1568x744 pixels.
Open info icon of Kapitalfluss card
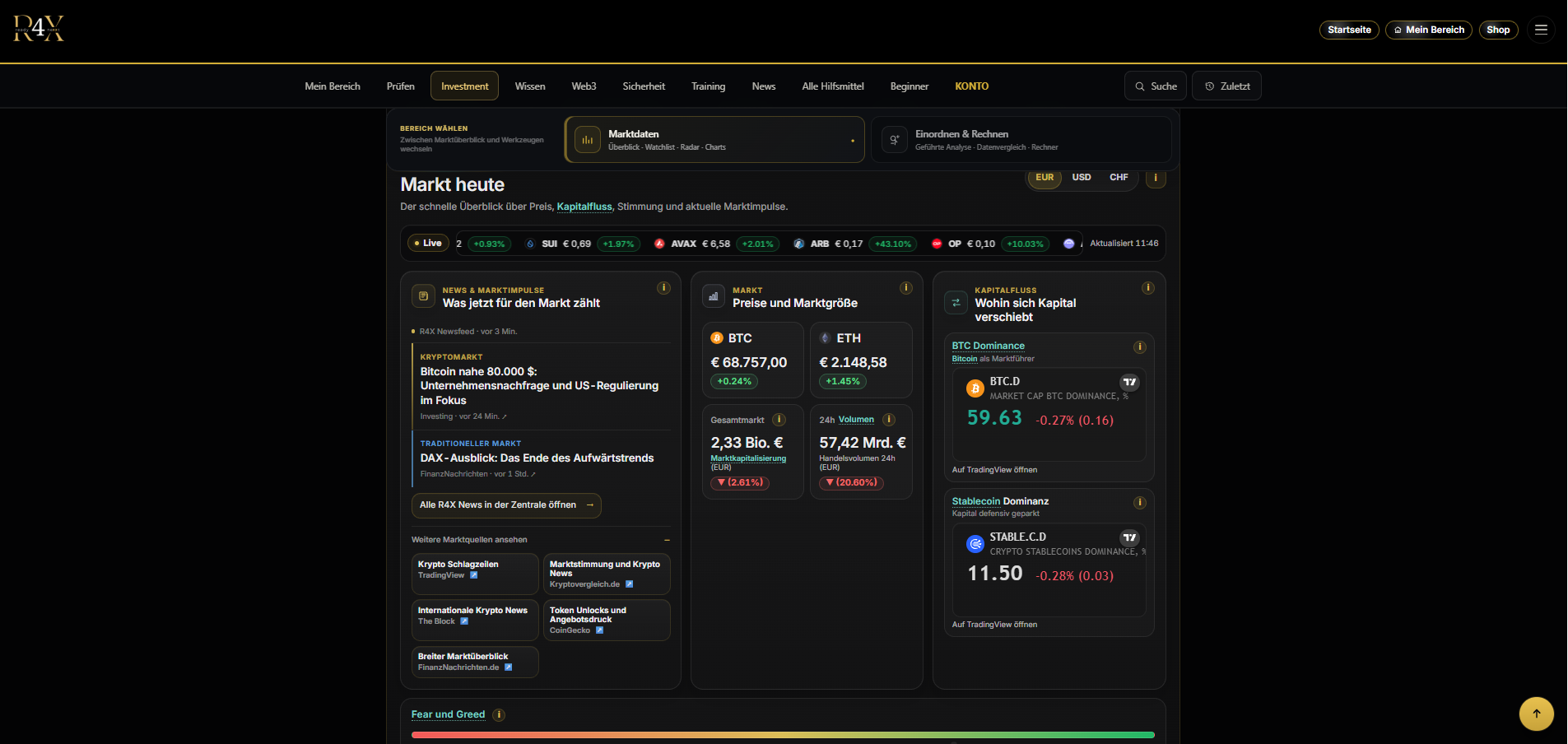1147,288
